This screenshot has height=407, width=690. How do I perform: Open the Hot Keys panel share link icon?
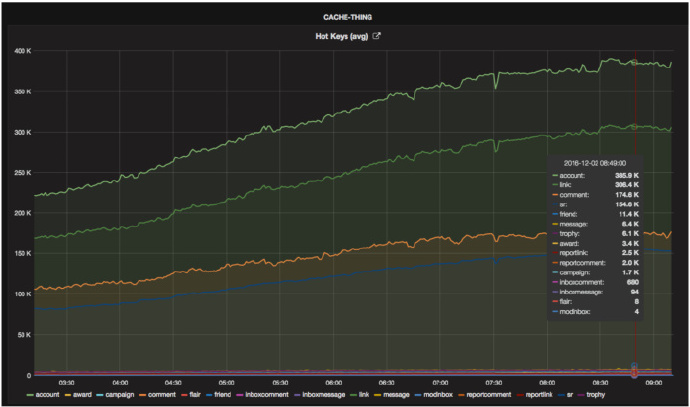coord(376,36)
